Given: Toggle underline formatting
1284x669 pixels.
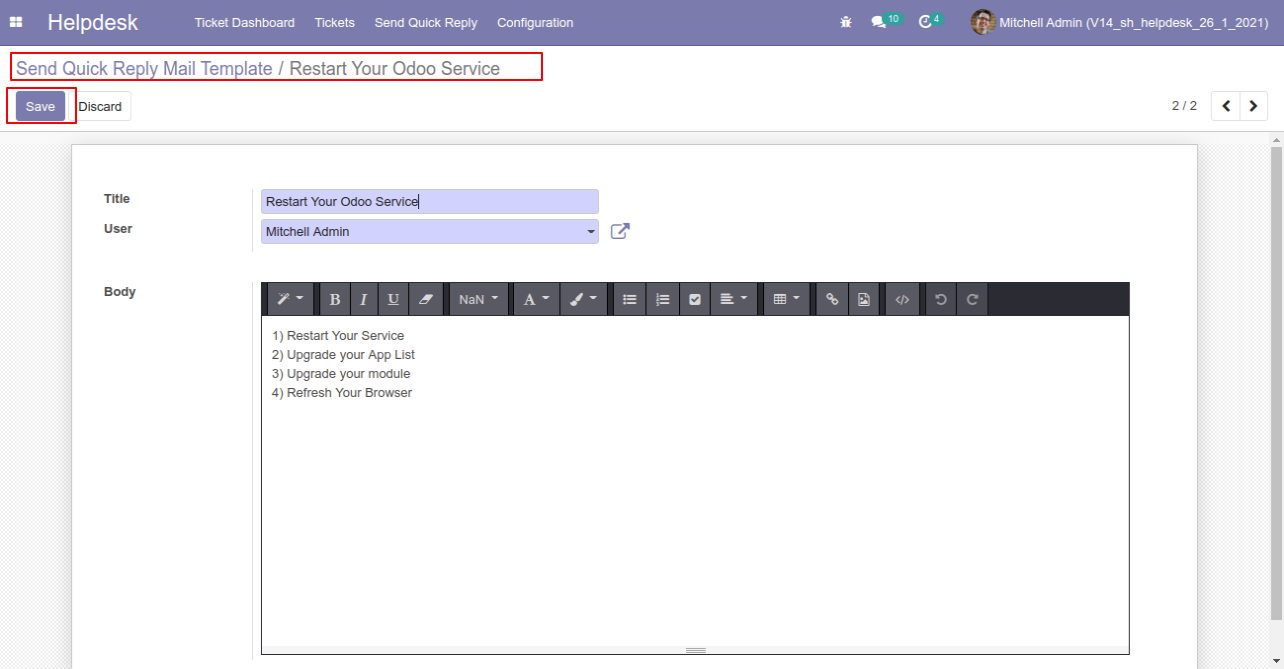Looking at the screenshot, I should (393, 299).
